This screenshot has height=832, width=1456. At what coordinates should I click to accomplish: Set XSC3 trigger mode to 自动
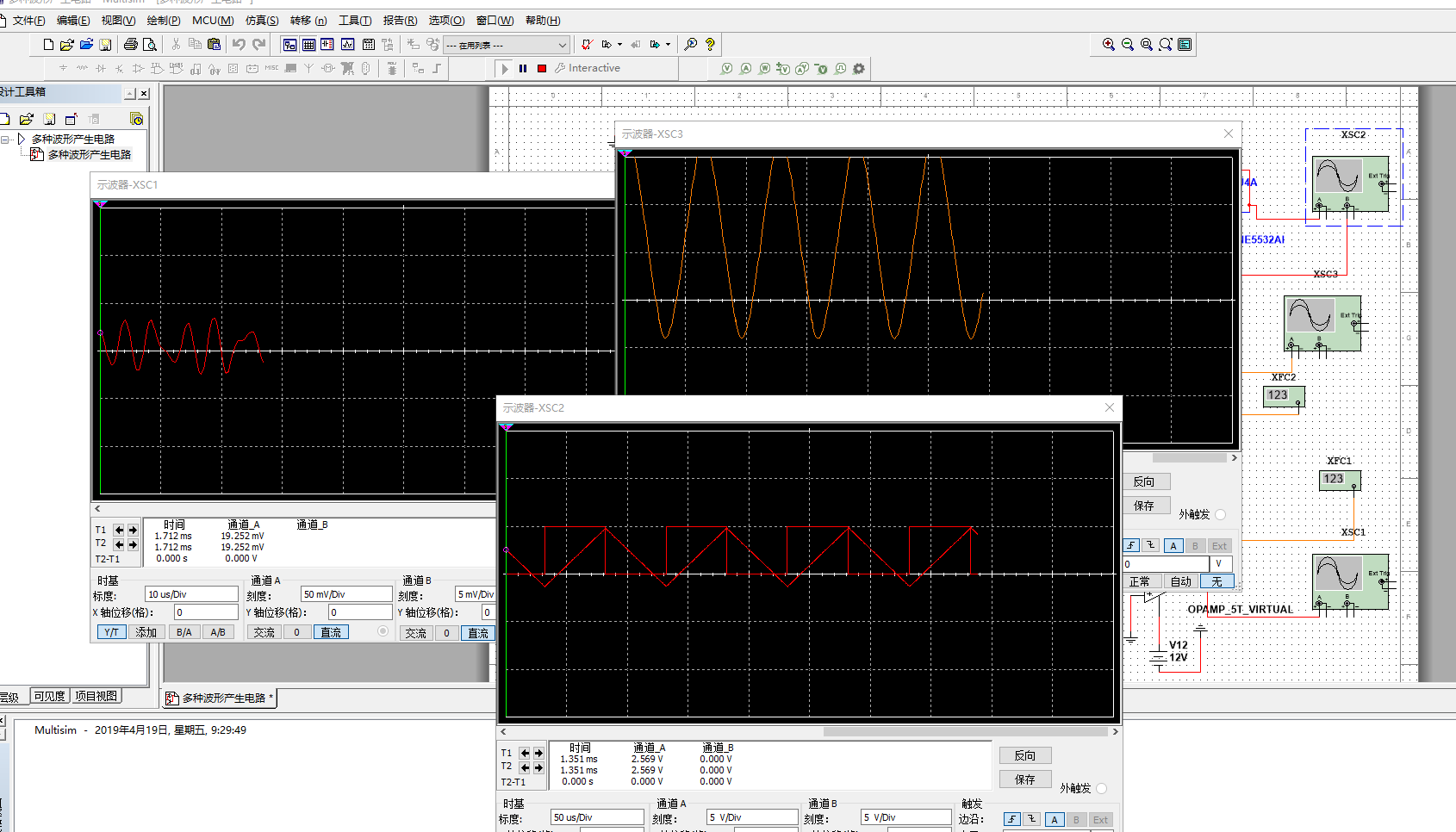1181,581
